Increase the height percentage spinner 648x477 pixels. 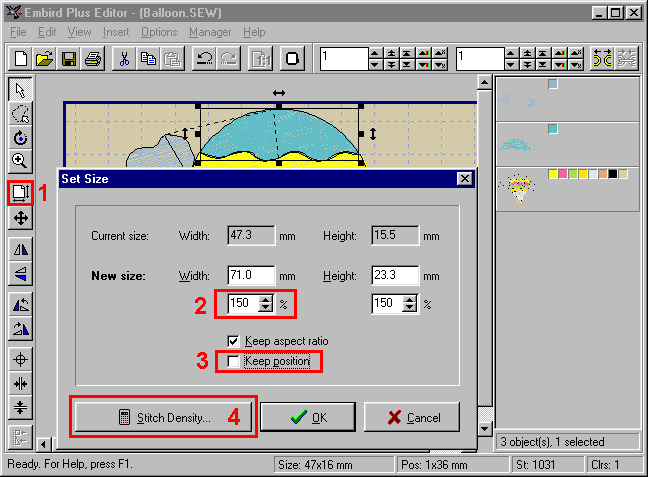410,300
